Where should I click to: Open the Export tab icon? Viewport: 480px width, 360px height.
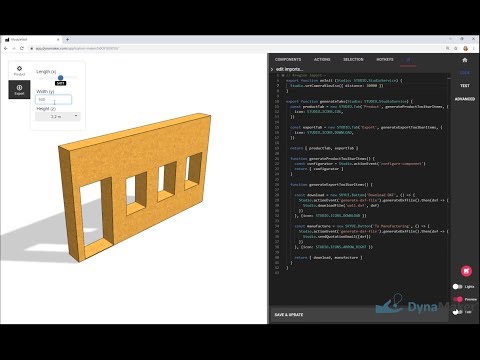click(x=19, y=89)
